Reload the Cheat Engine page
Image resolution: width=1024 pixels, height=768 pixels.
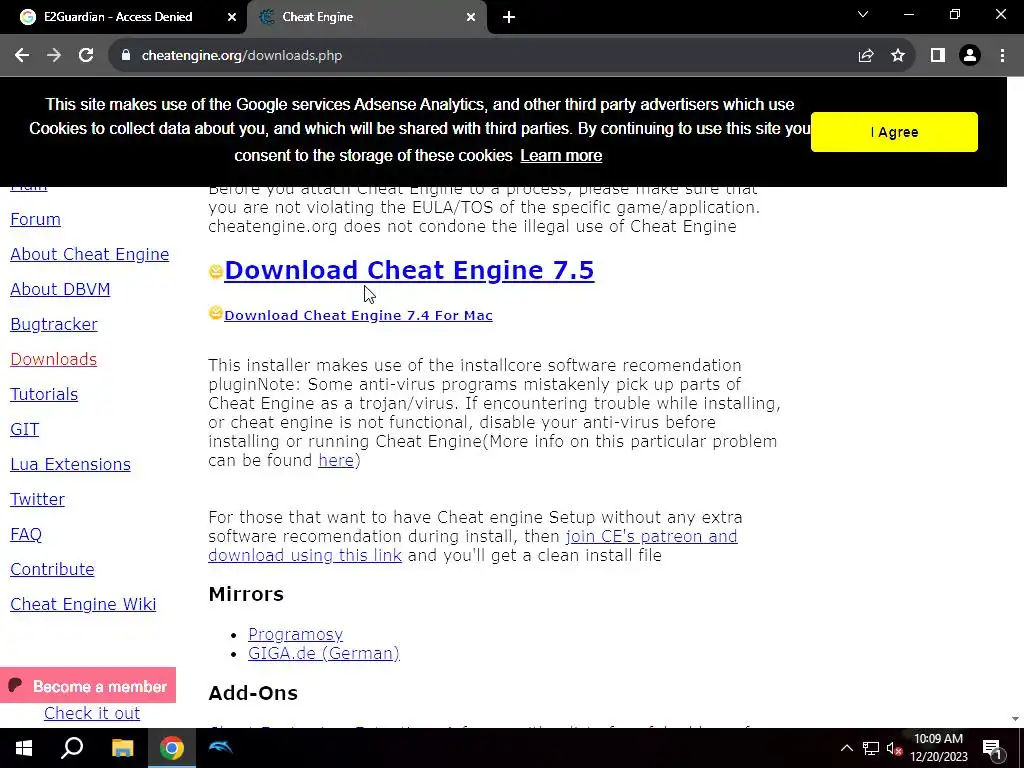[x=86, y=56]
